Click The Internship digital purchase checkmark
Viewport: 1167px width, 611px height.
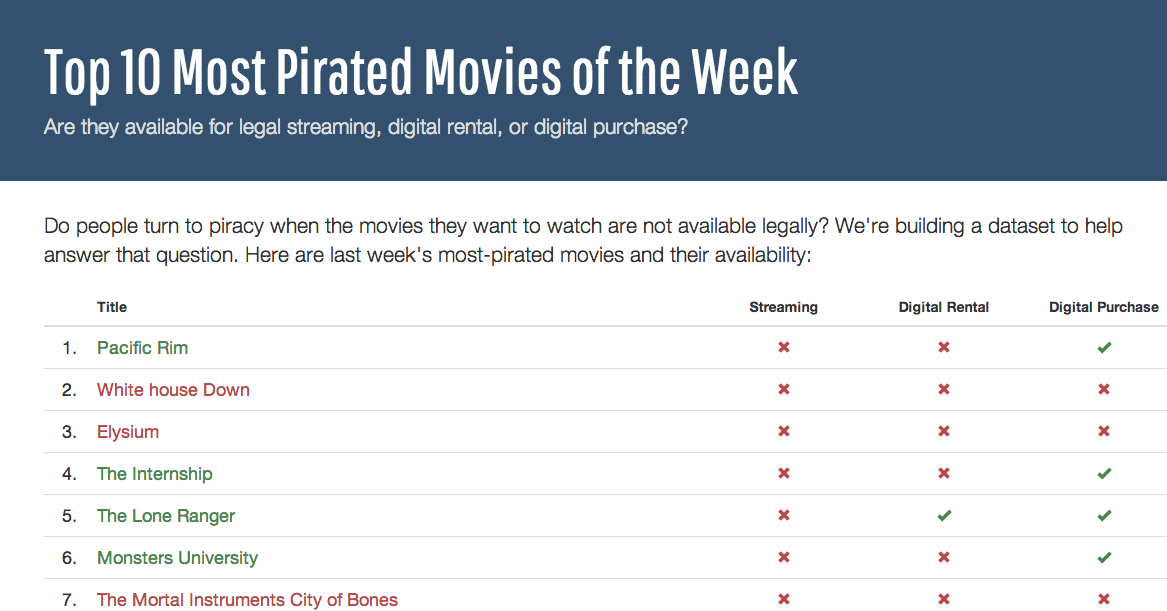1104,474
